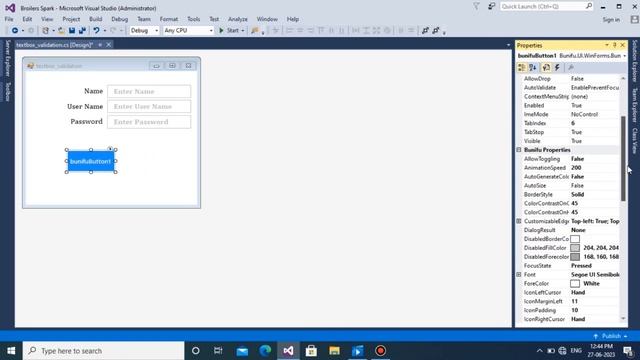Open the document tab list dropdown arrow
Screen dimensions: 640x360
click(x=508, y=45)
